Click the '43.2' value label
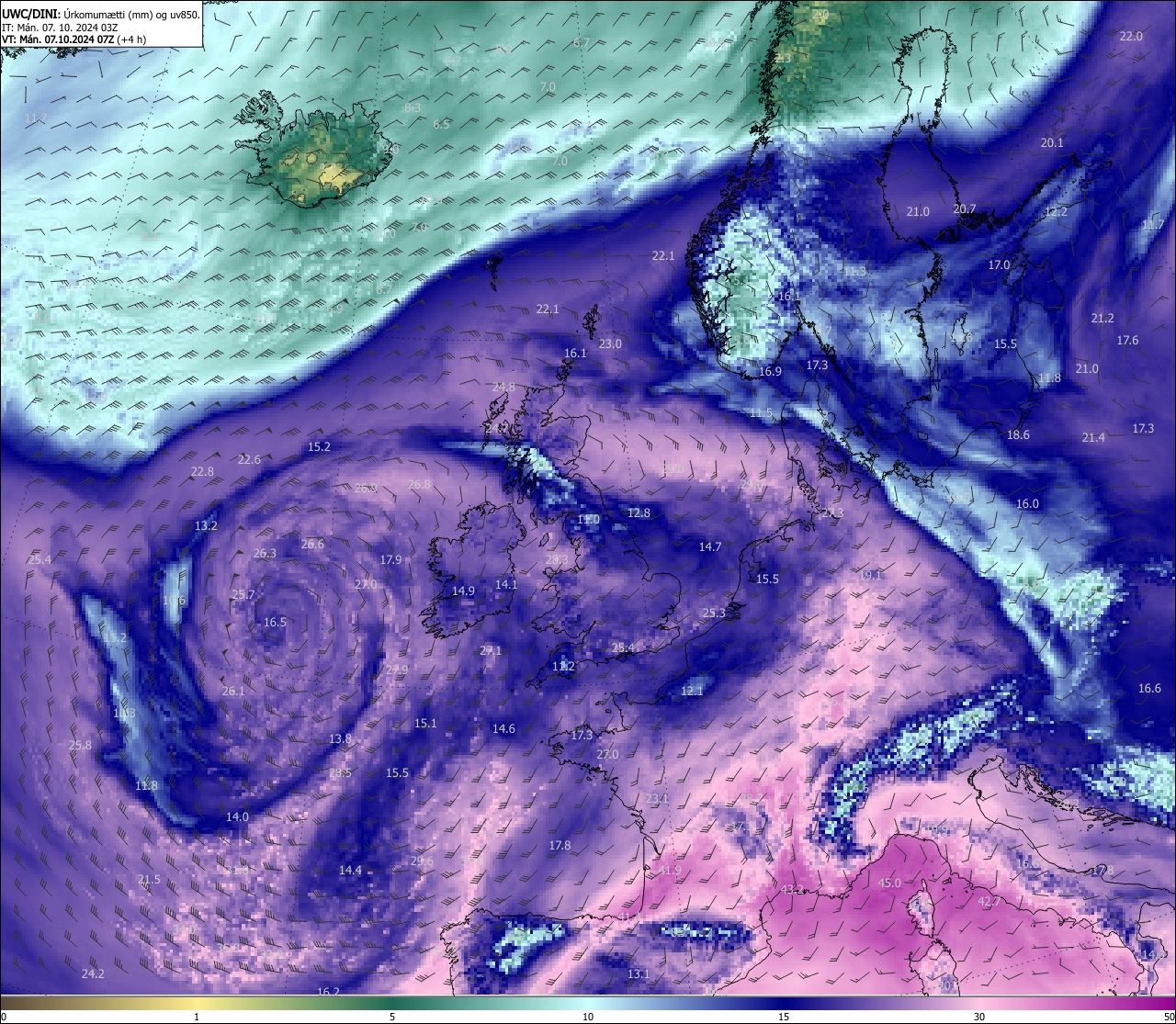Screen dimensions: 1176x1024 [792, 889]
